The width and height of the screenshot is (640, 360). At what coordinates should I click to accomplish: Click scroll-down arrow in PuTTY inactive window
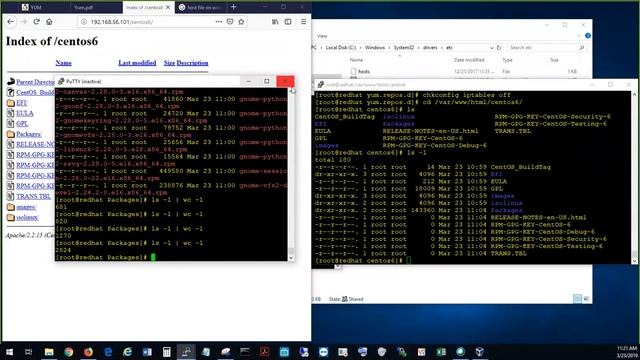(291, 258)
